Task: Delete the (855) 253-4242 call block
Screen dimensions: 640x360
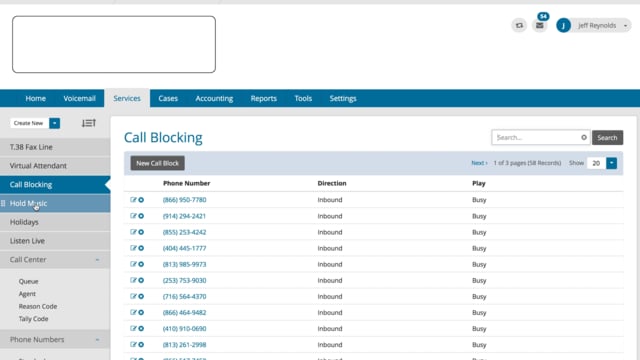Action: (x=141, y=232)
